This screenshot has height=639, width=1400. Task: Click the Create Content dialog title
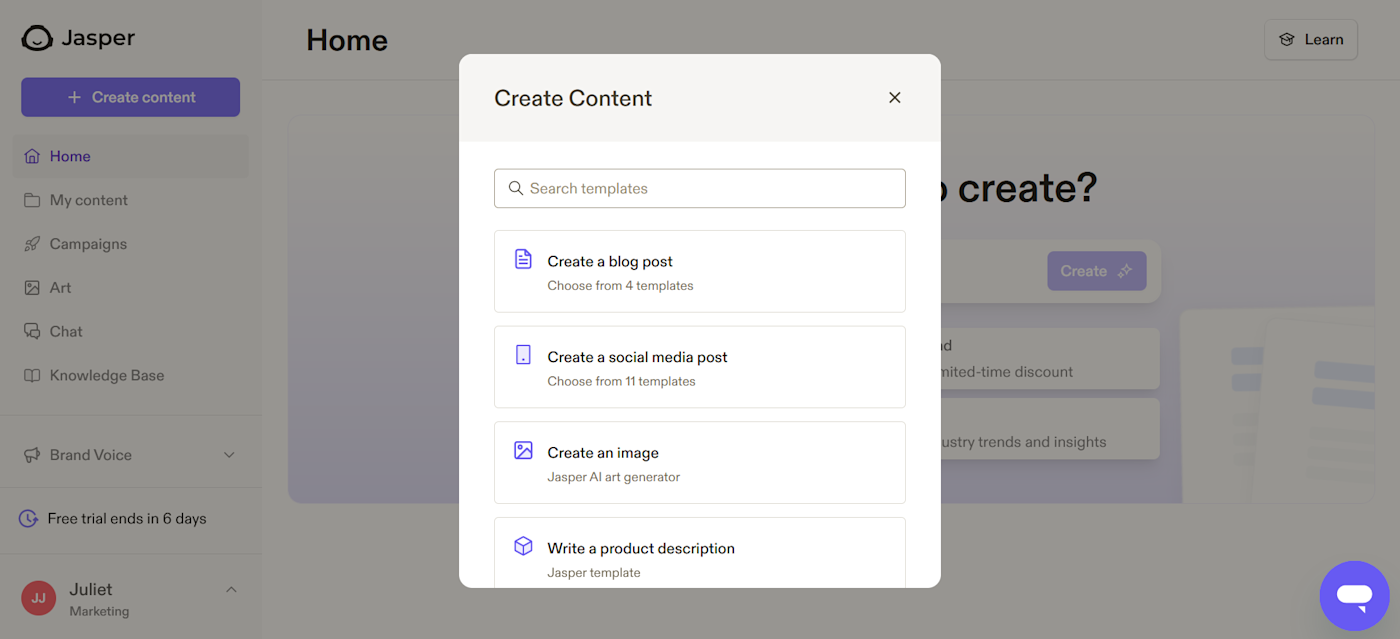point(573,98)
